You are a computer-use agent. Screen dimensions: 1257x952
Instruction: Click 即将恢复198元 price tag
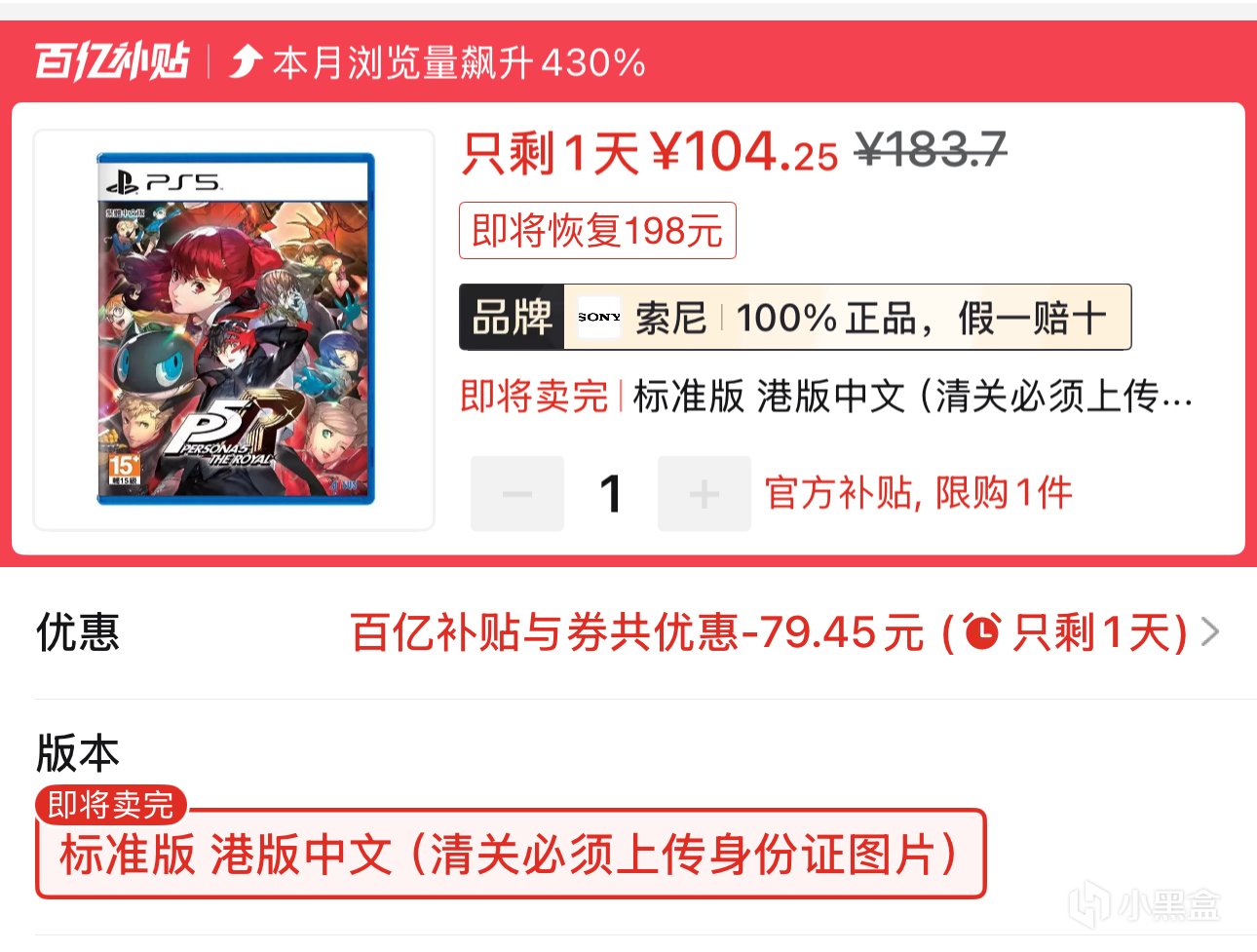597,231
